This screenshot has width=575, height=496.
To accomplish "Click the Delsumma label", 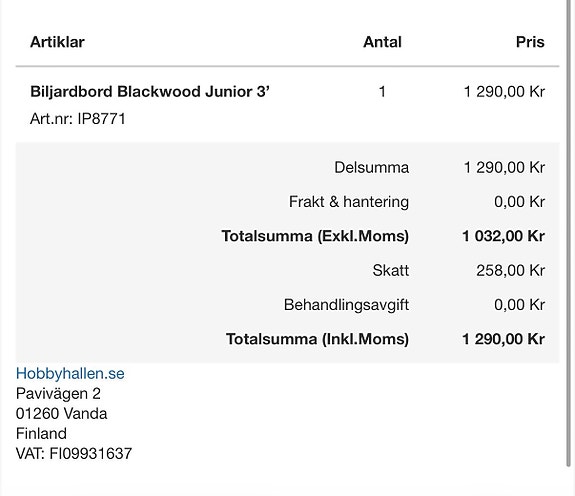I will 371,168.
